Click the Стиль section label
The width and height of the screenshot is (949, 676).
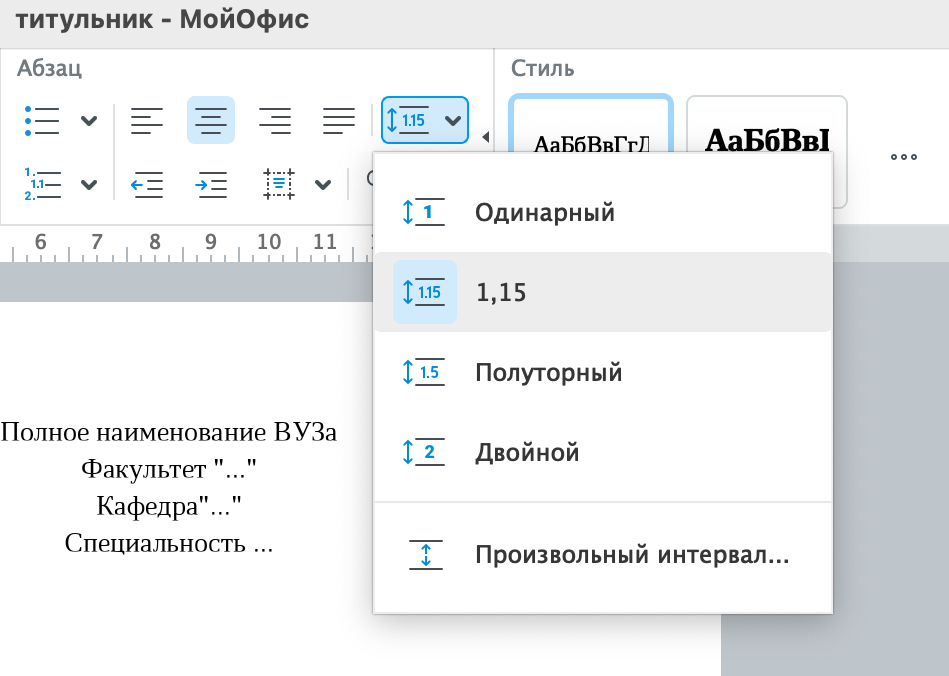pyautogui.click(x=542, y=68)
